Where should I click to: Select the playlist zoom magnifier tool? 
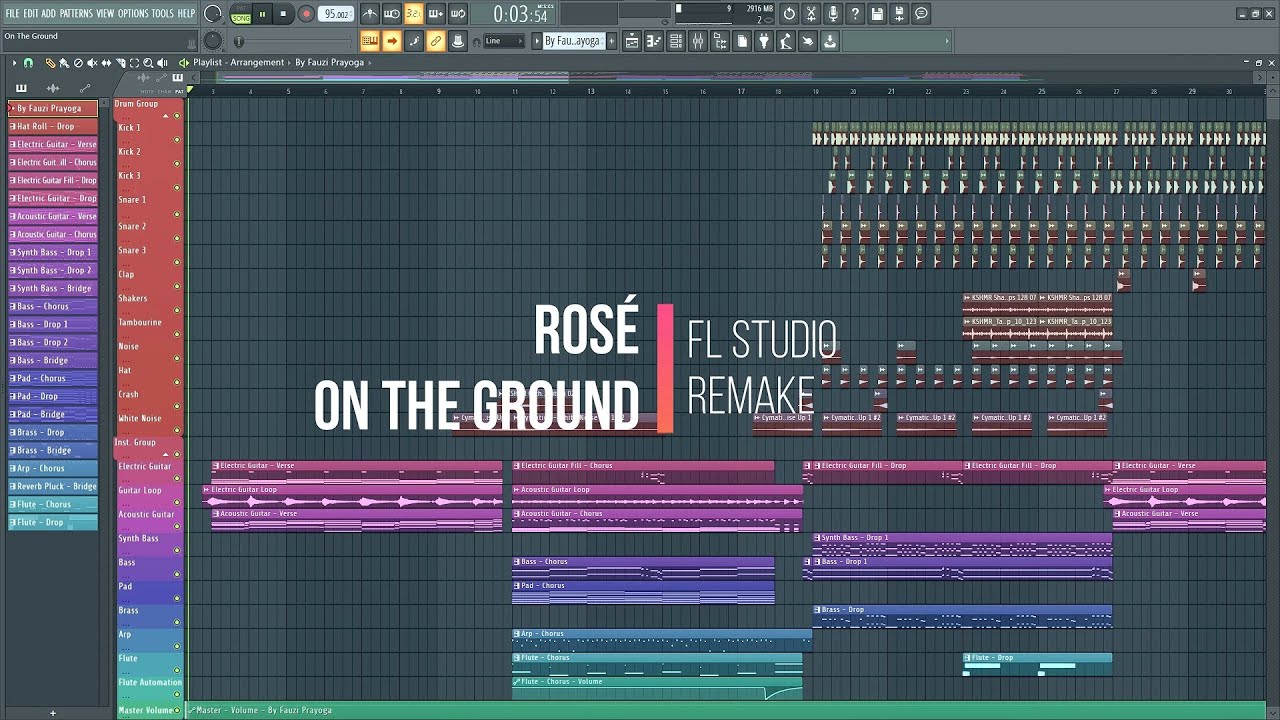click(148, 63)
